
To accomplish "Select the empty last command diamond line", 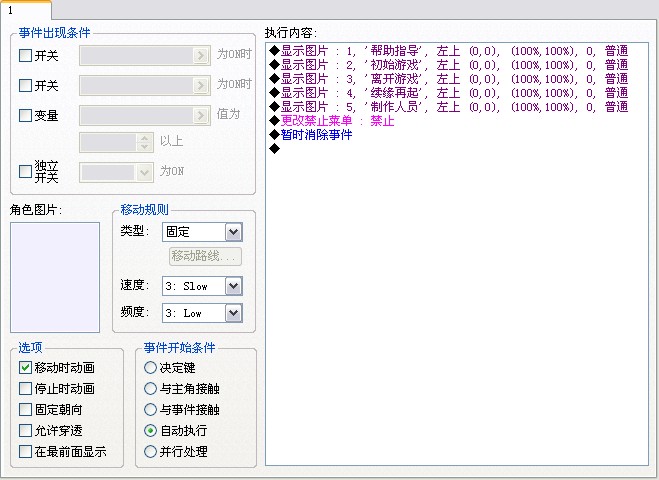I will (x=274, y=148).
